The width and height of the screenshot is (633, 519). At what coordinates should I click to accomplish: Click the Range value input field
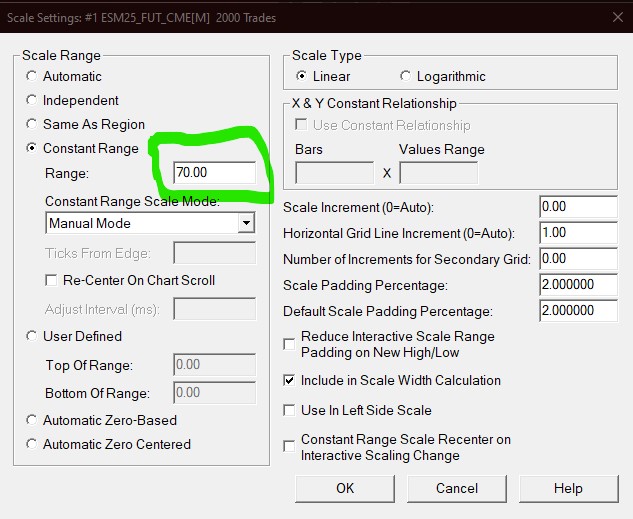pyautogui.click(x=212, y=173)
